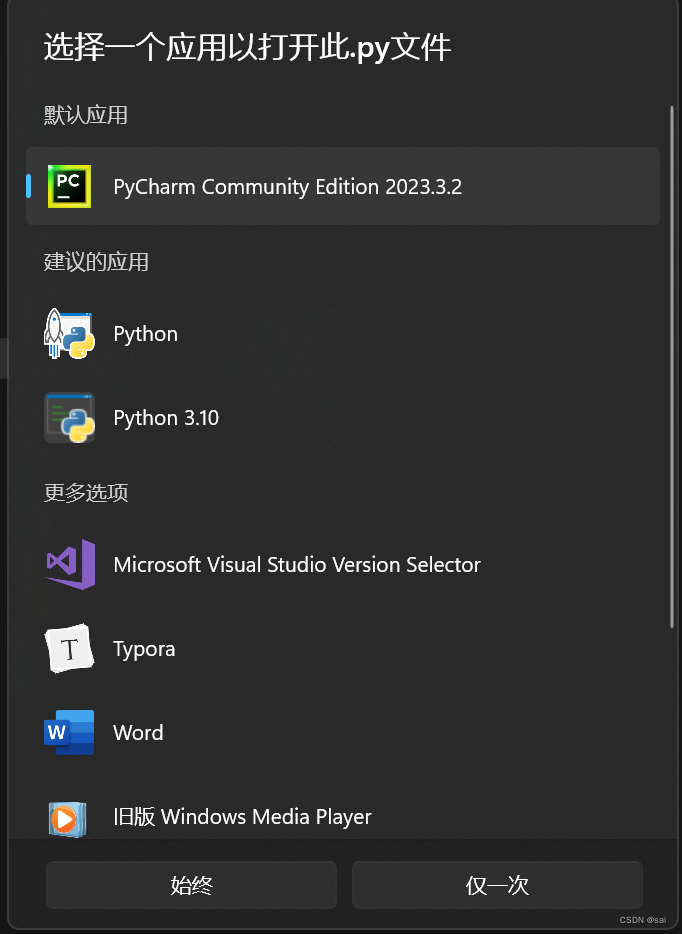Click the app list vertical scrollbar
Image resolution: width=682 pixels, height=934 pixels.
672,366
